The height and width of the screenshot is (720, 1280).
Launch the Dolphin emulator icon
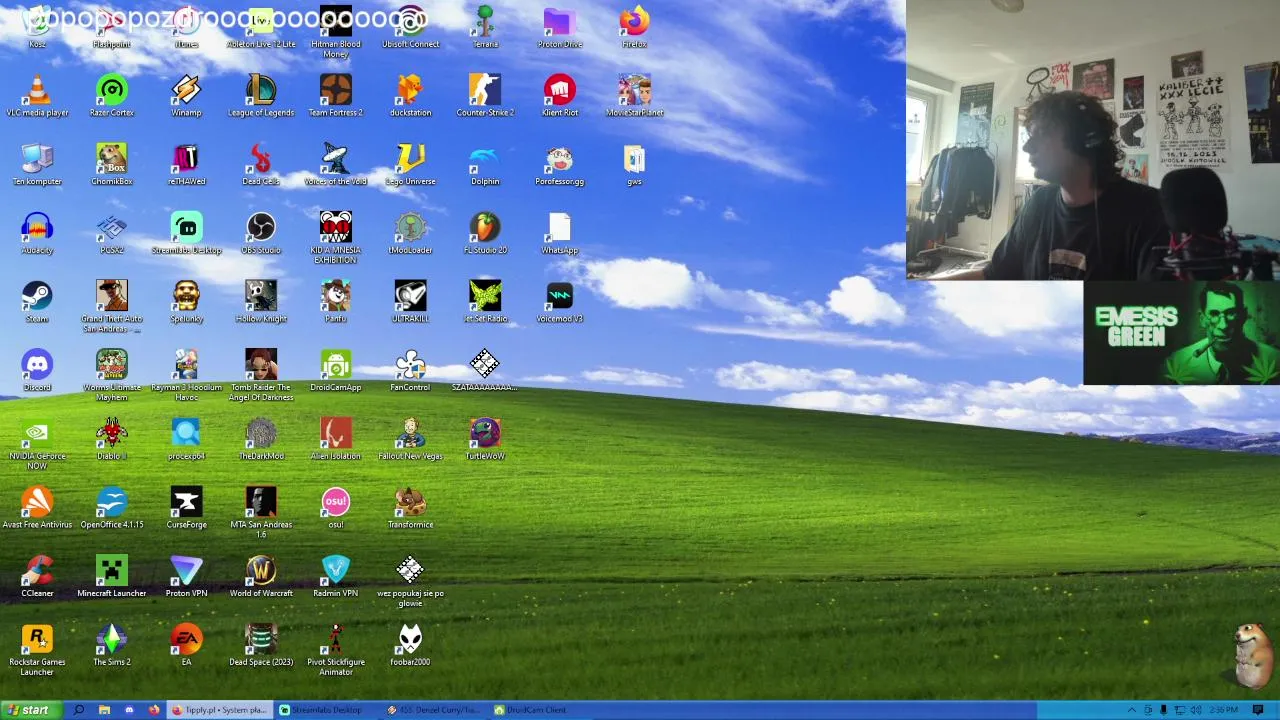485,165
